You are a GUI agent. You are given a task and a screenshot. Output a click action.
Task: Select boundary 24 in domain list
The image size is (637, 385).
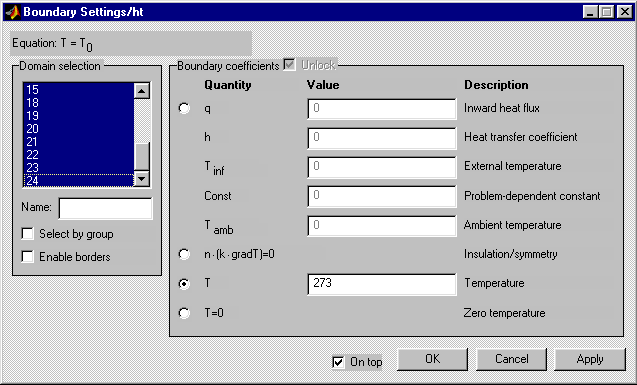click(79, 180)
